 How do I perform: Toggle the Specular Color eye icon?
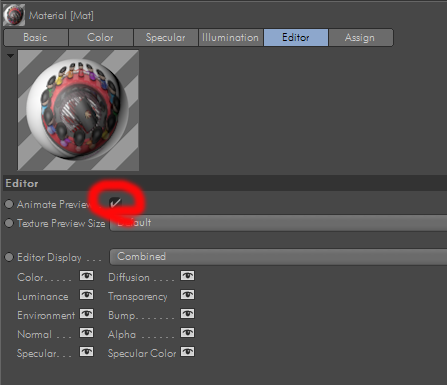pyautogui.click(x=187, y=352)
